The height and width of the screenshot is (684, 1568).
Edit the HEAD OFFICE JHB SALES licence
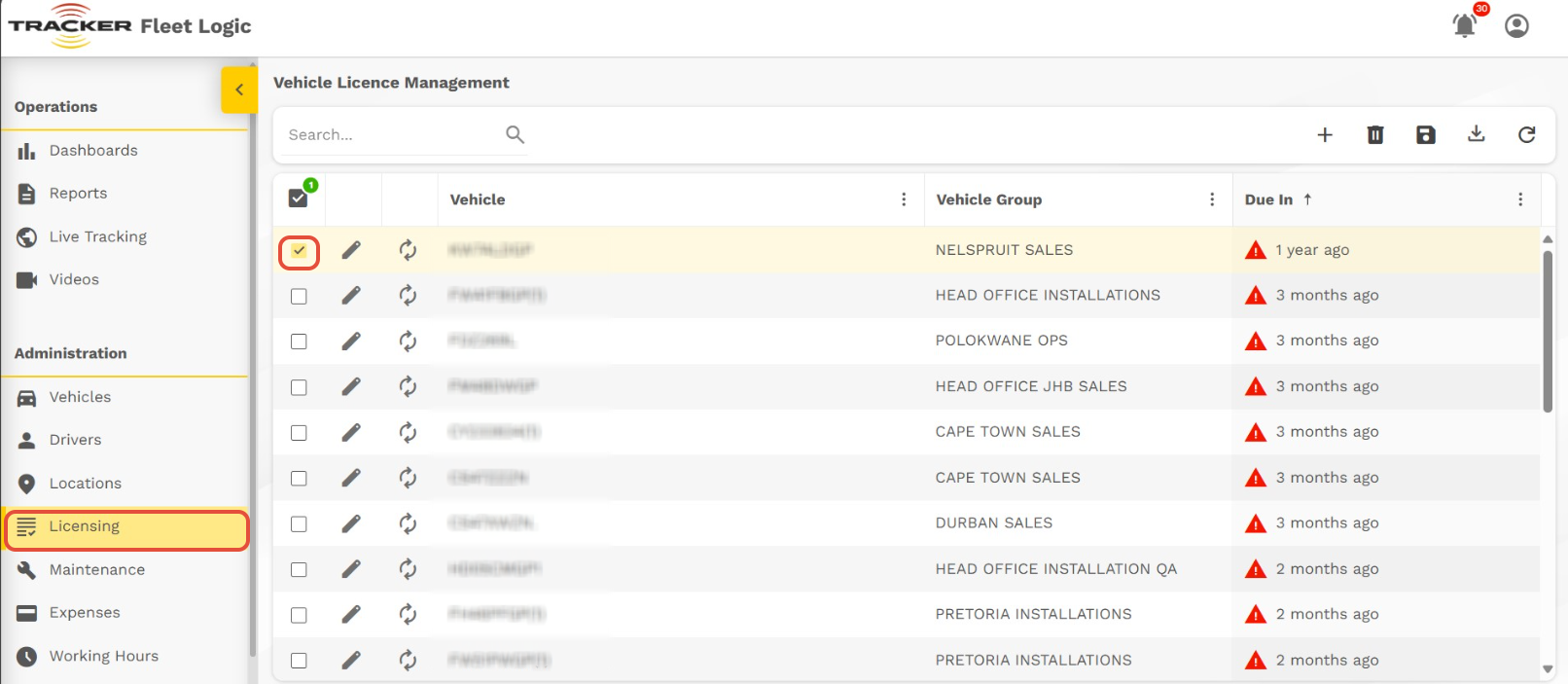pyautogui.click(x=351, y=386)
